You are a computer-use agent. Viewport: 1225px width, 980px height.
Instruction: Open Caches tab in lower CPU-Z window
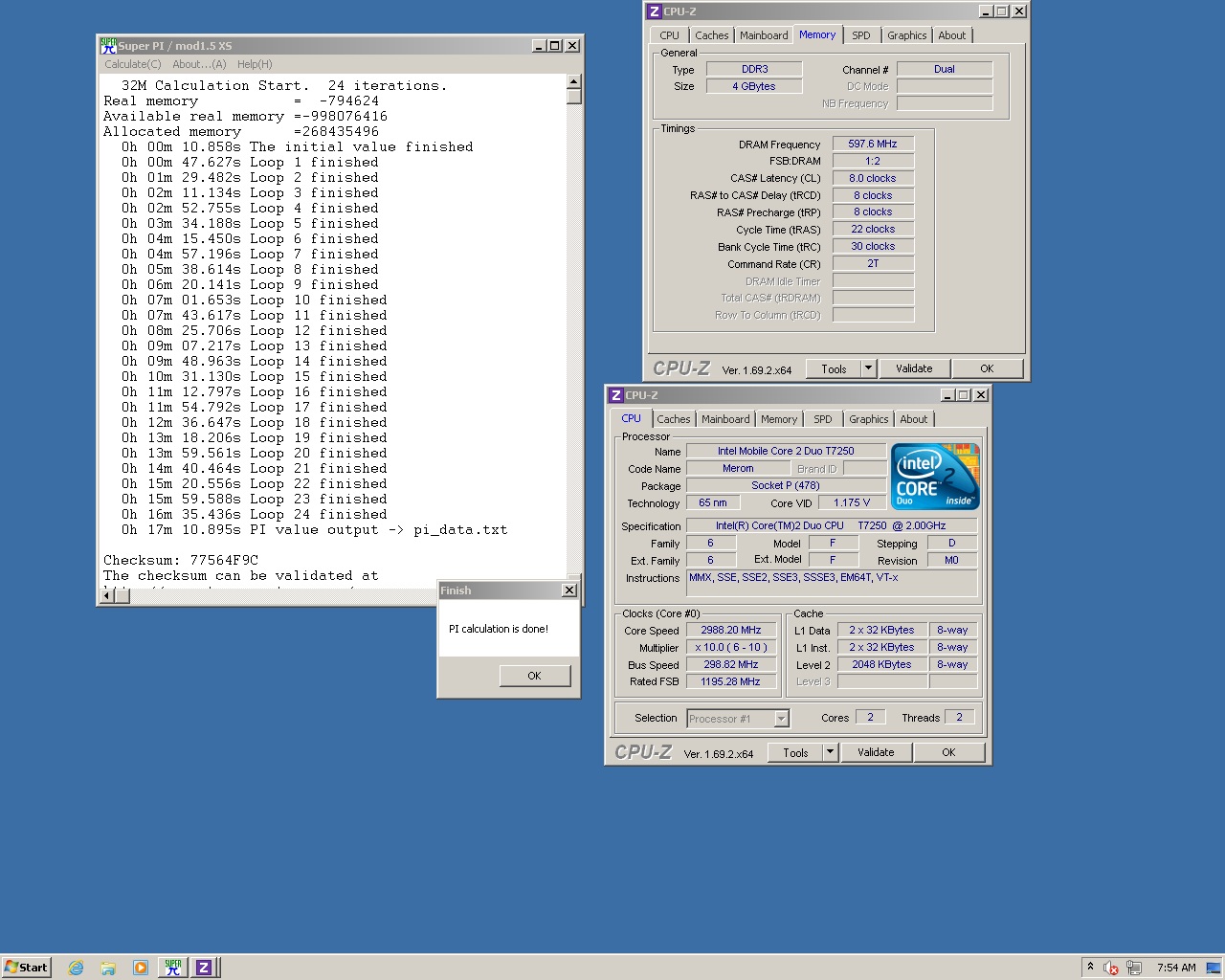coord(673,419)
